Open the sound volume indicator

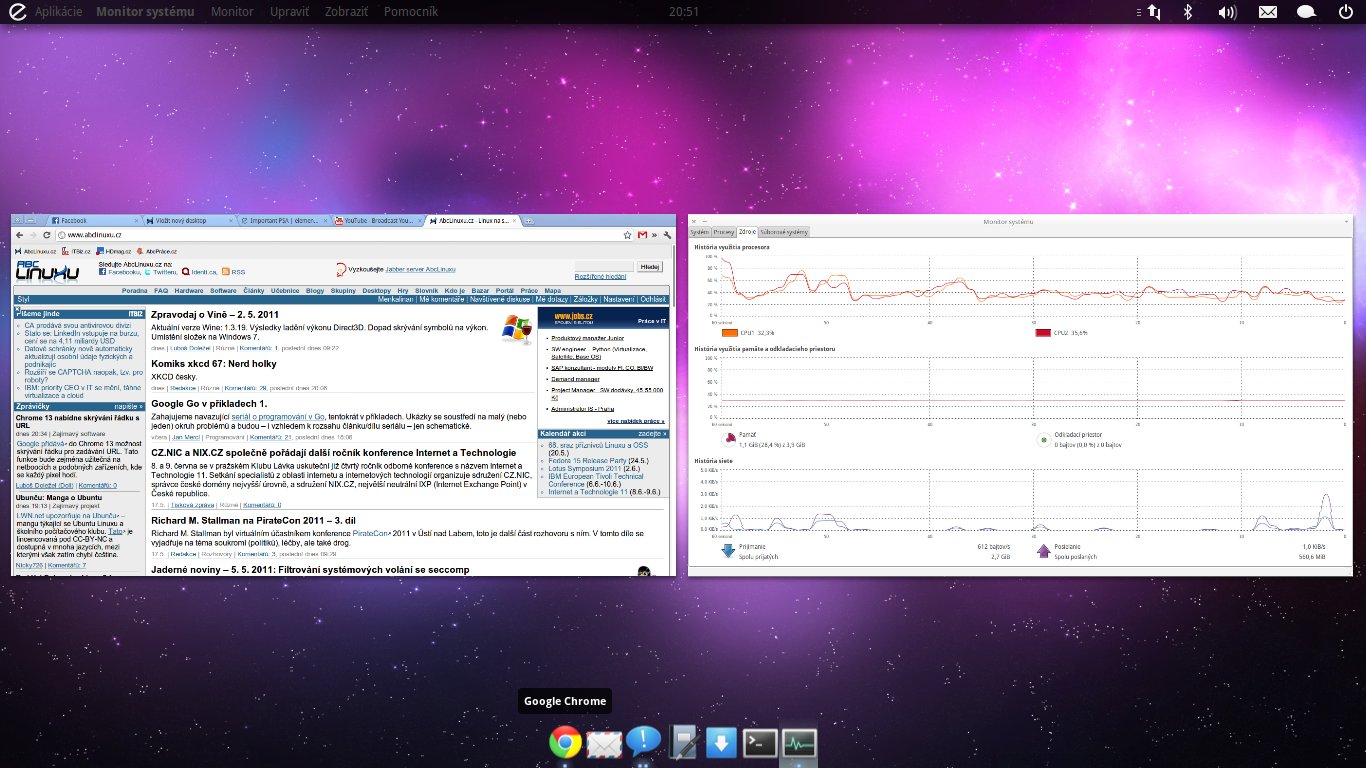coord(1227,12)
